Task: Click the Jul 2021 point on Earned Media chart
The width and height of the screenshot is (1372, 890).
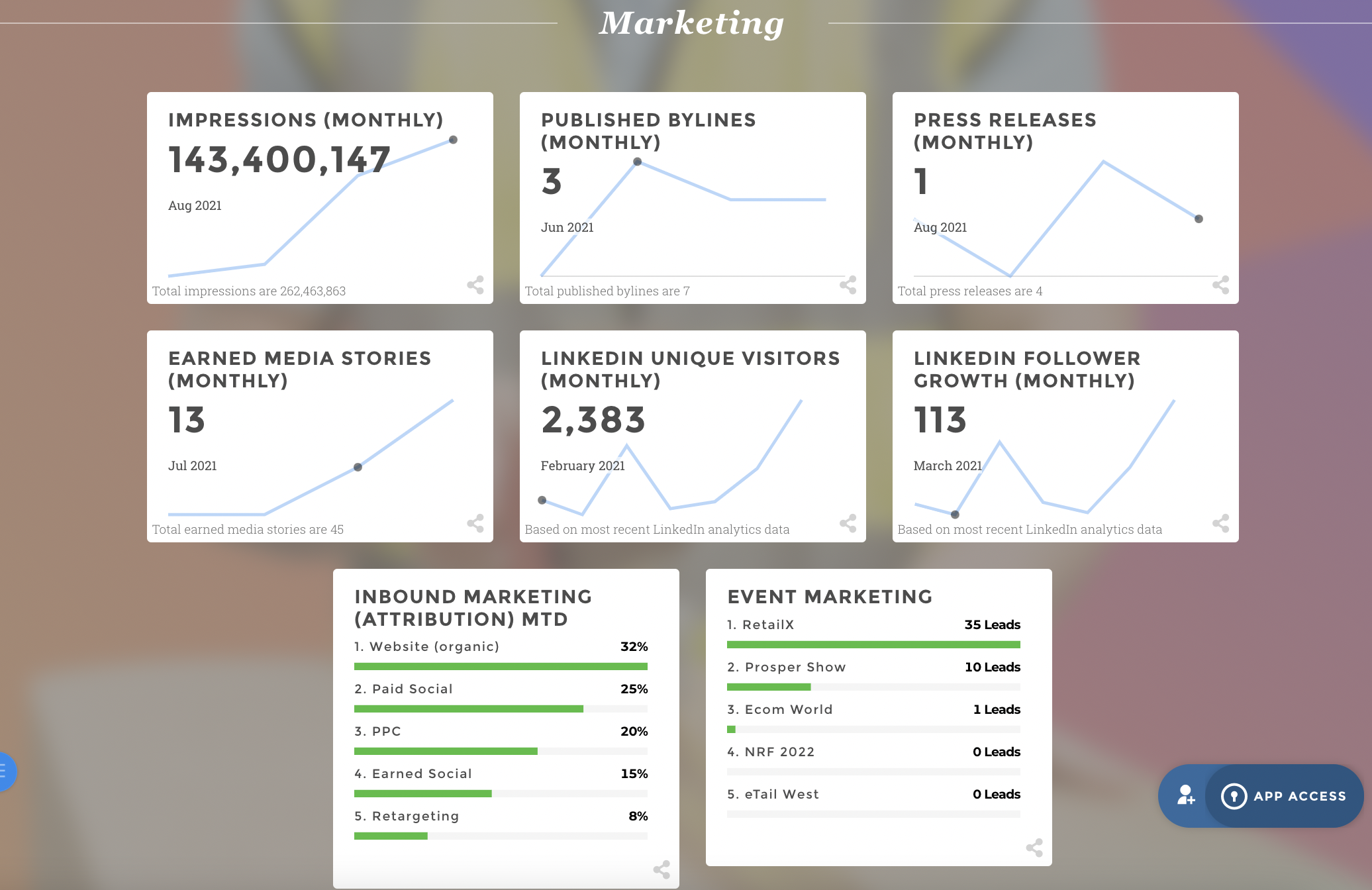Action: [358, 468]
